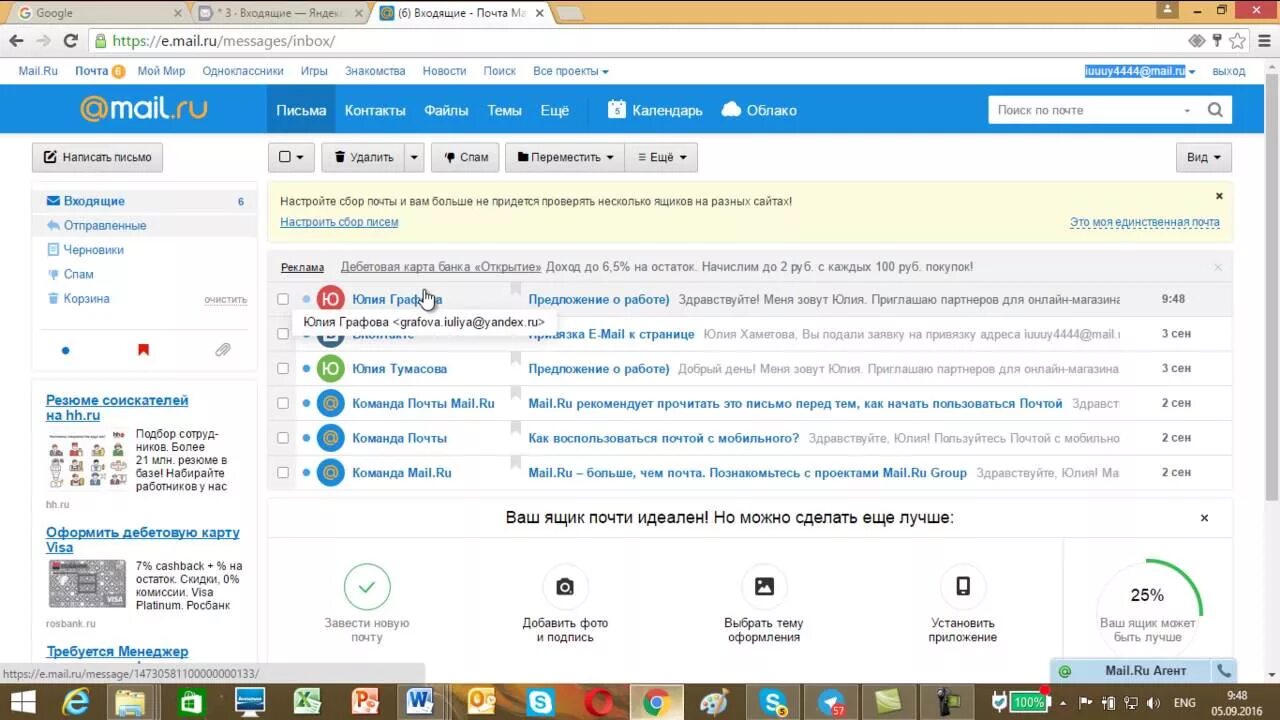Switch to the Темы tab
The width and height of the screenshot is (1280, 720).
pyautogui.click(x=504, y=110)
